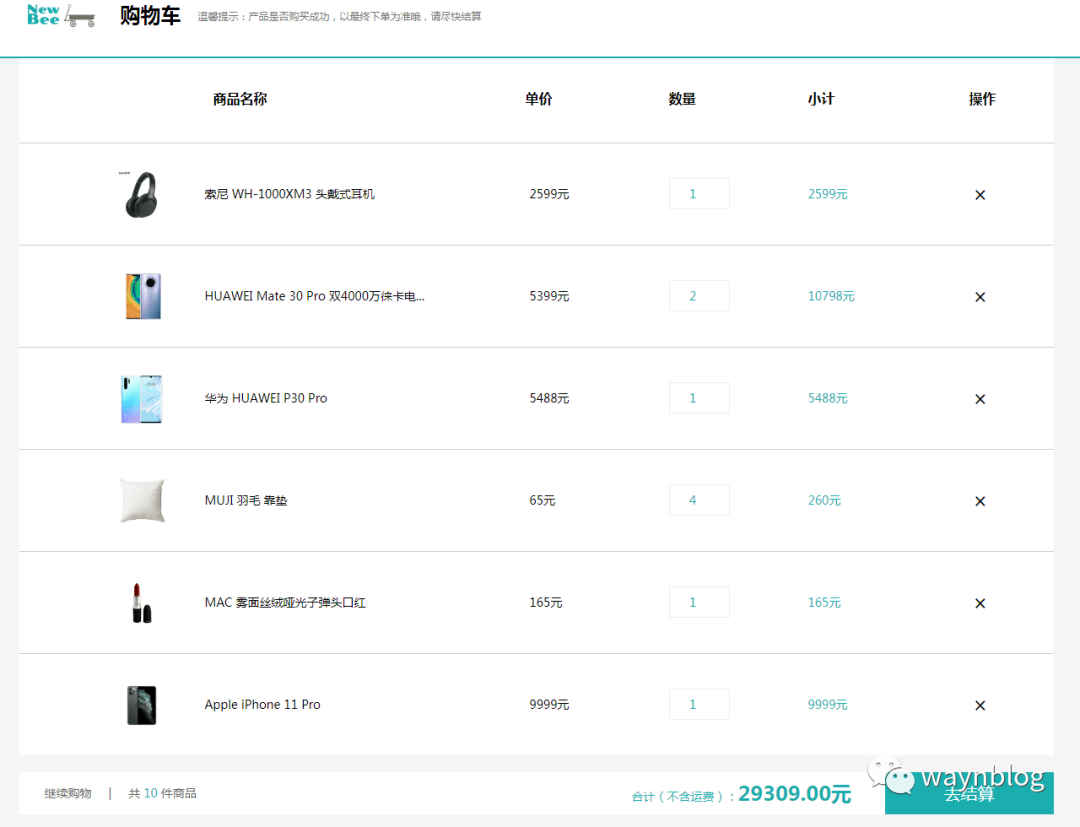Edit quantity field for HUAWEI P30 Pro
This screenshot has width=1080, height=827.
coord(699,397)
